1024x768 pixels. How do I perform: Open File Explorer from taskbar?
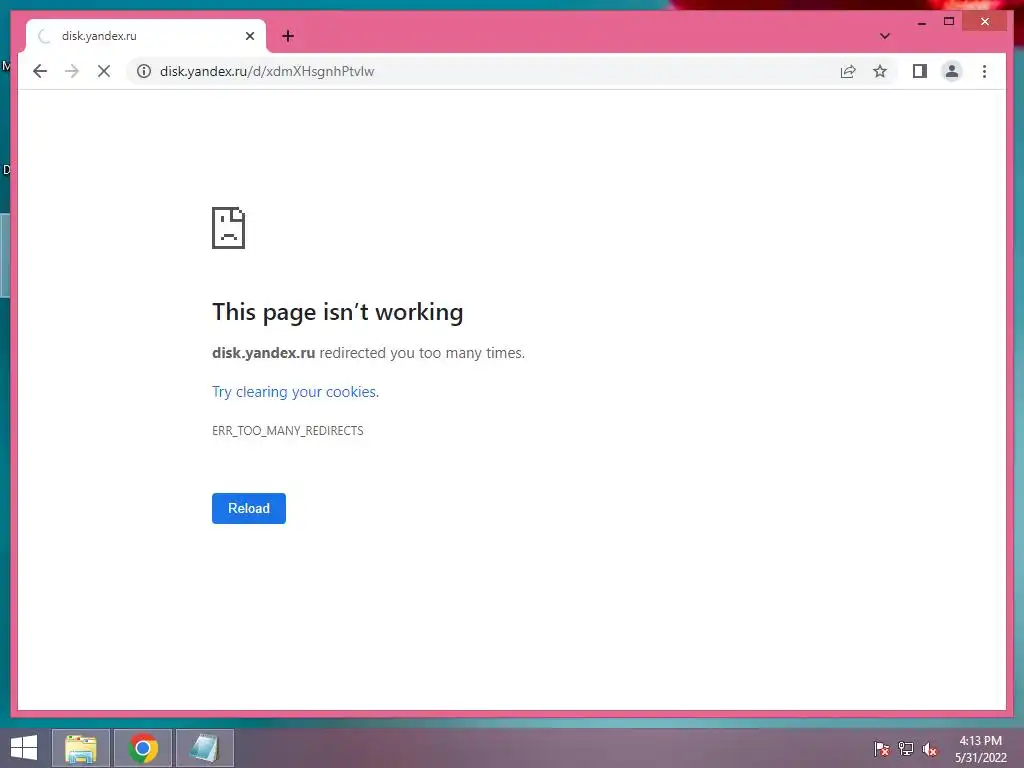point(81,748)
